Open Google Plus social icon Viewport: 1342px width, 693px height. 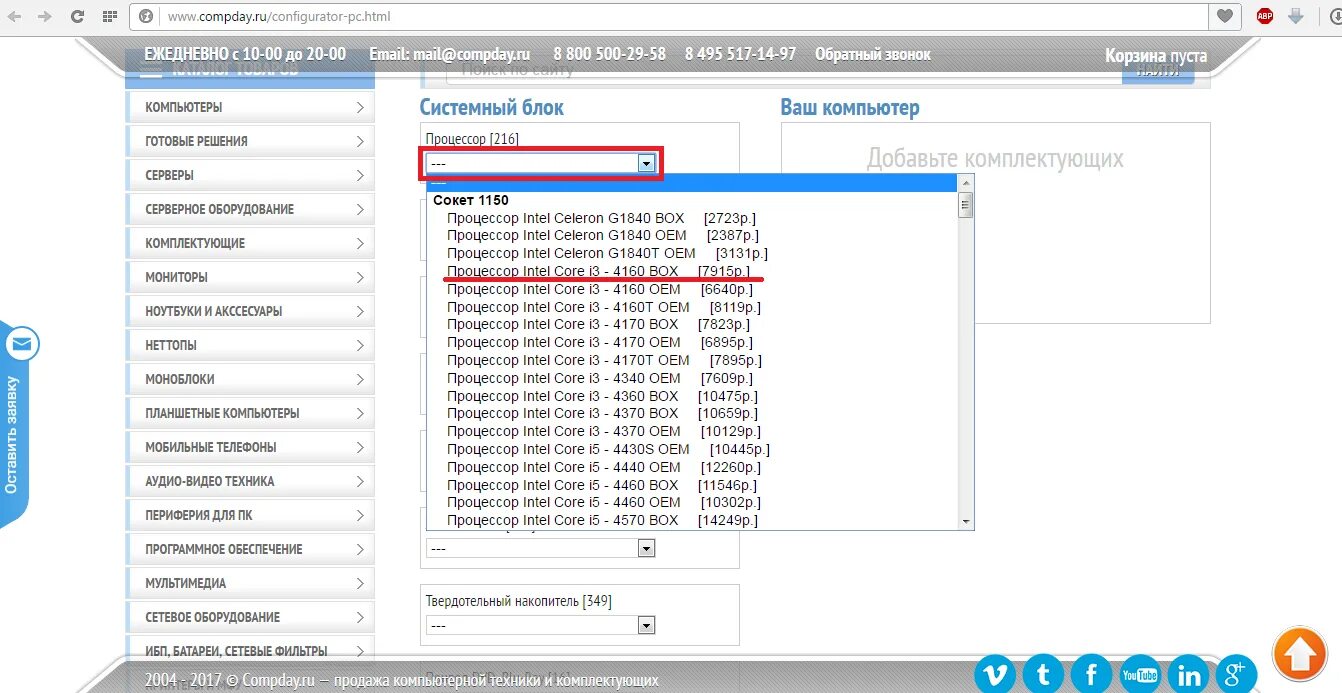(x=1235, y=674)
